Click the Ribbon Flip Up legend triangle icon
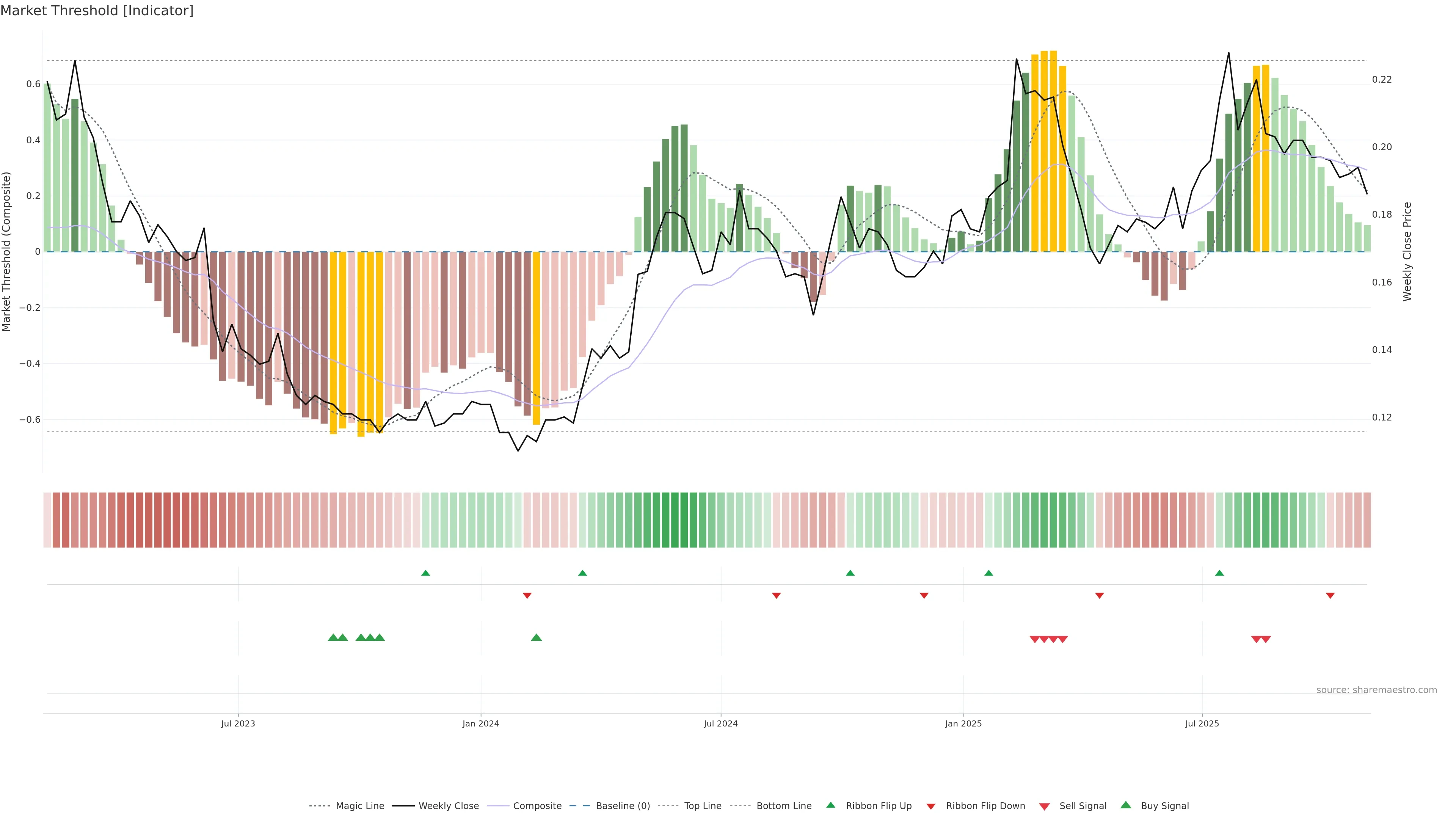This screenshot has height=819, width=1456. (x=831, y=805)
